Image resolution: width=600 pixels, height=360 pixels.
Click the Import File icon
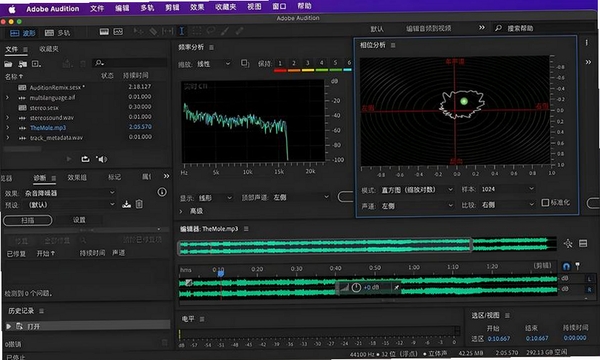(23, 64)
